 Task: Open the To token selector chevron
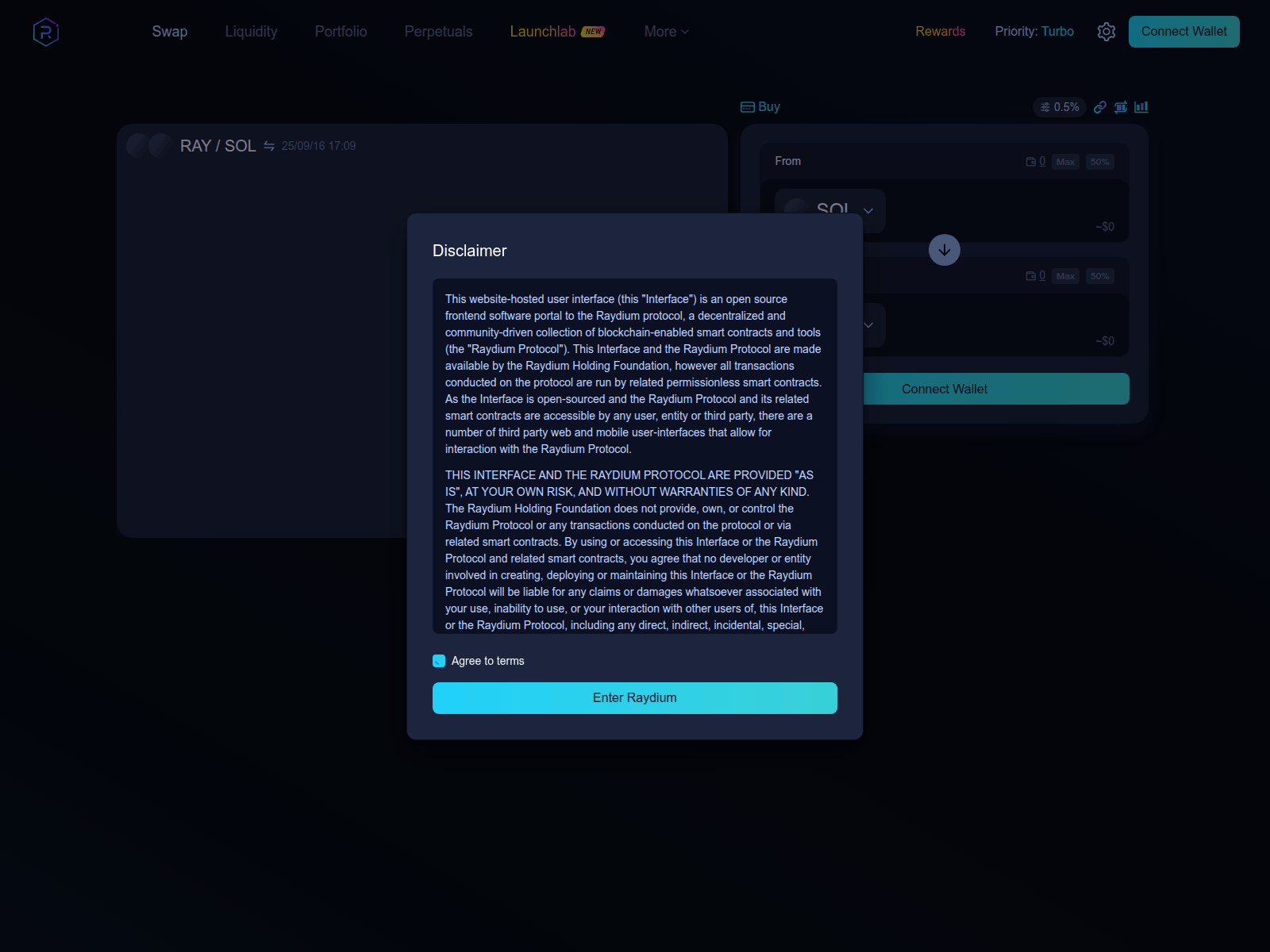pos(868,325)
